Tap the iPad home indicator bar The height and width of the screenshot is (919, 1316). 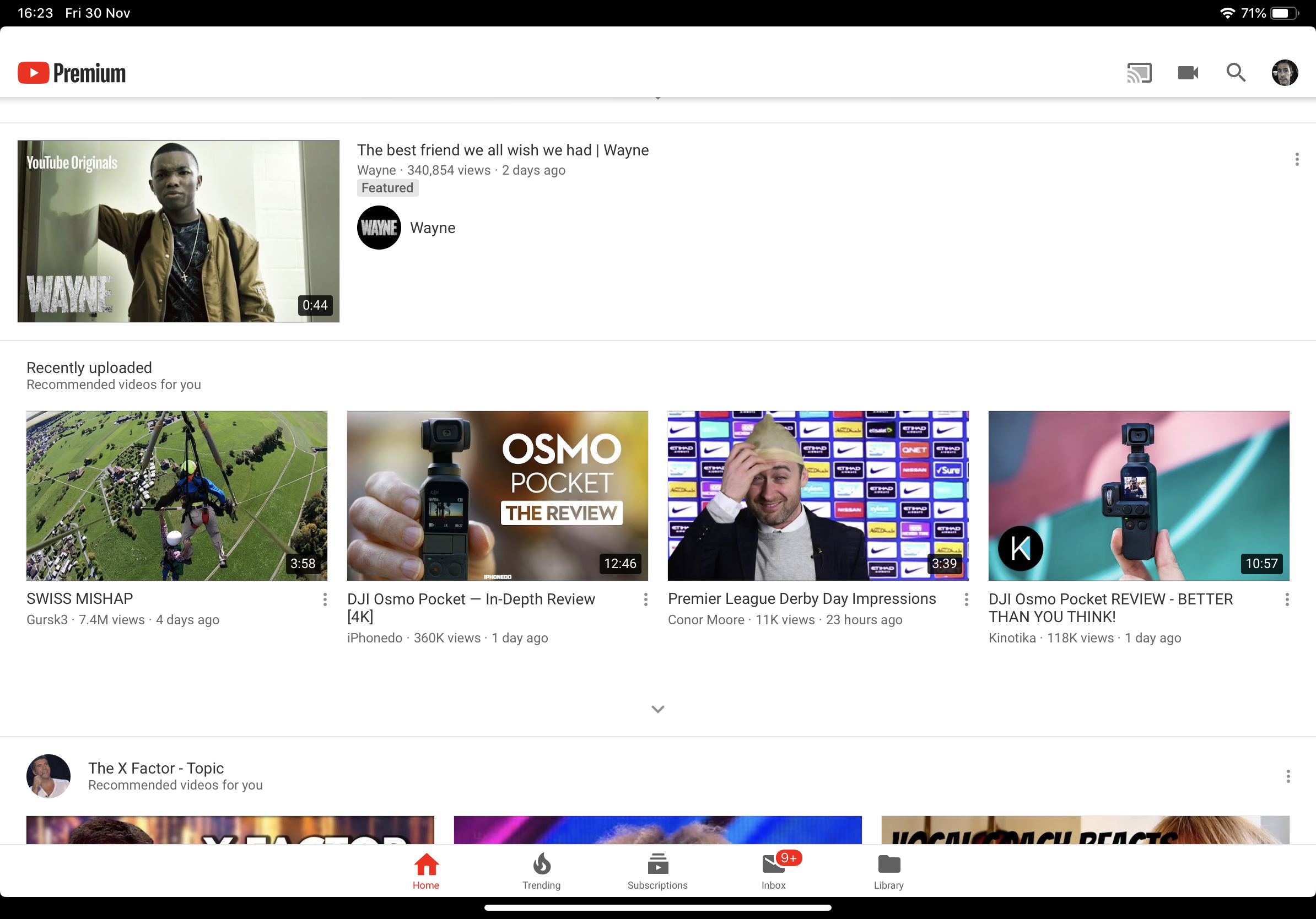657,907
